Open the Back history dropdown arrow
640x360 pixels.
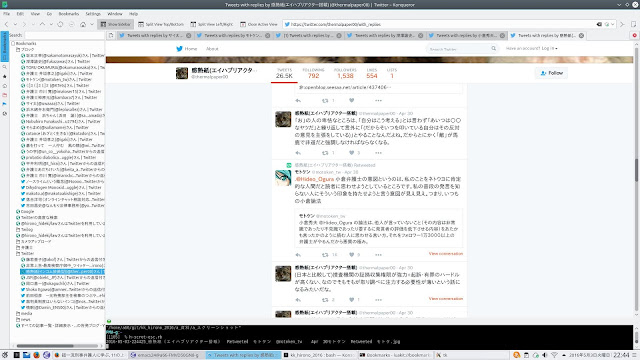point(15,24)
